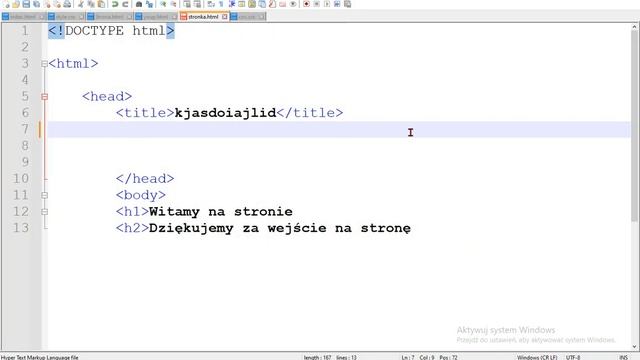Click the UTF-8 encoding in status bar

tap(573, 357)
